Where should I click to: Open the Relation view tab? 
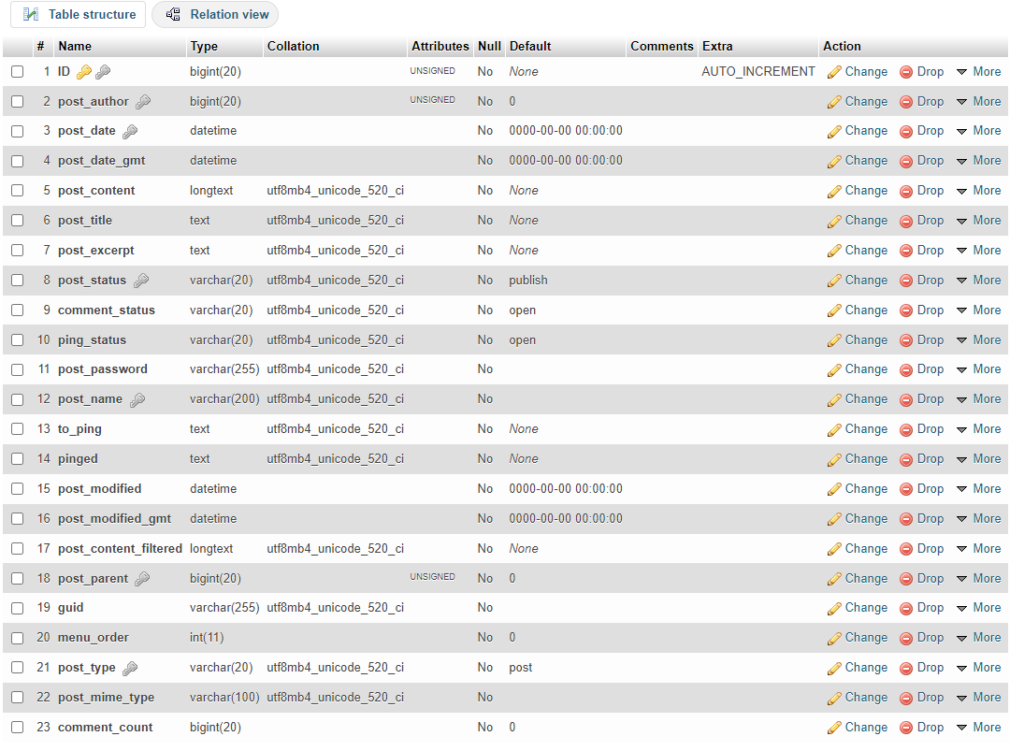[x=216, y=14]
